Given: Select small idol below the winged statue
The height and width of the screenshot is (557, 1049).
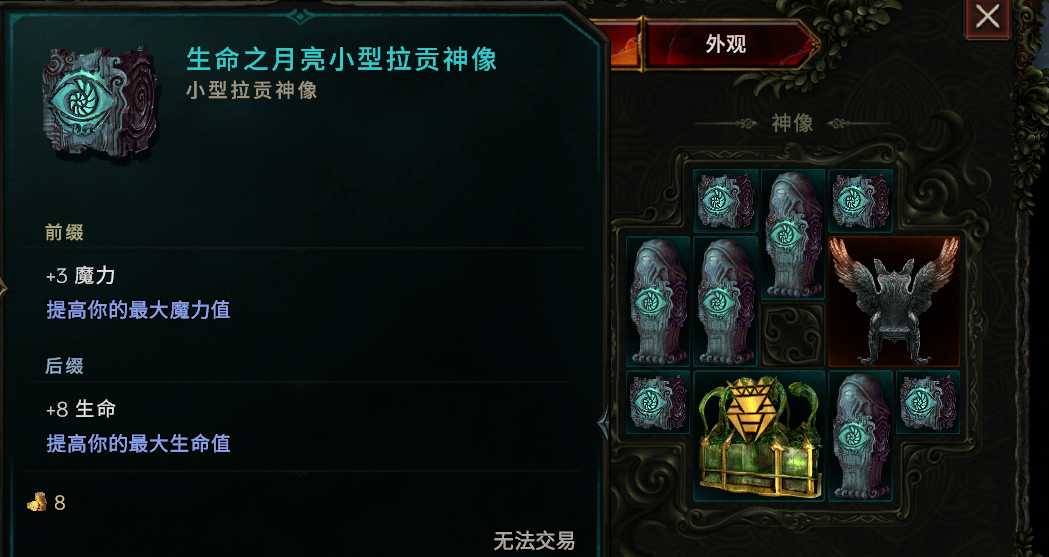Looking at the screenshot, I should (928, 403).
